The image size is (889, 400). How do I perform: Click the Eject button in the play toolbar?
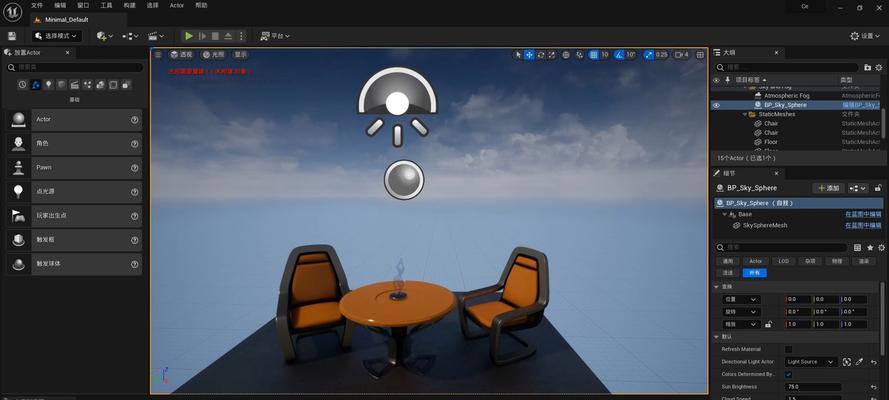click(228, 36)
